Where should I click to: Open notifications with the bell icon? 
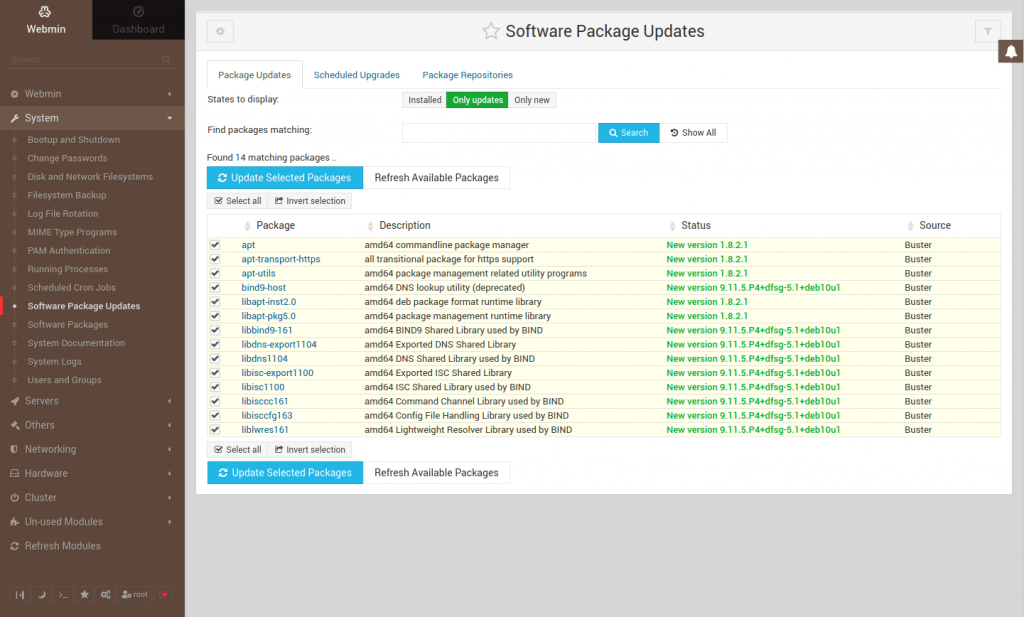[1010, 51]
